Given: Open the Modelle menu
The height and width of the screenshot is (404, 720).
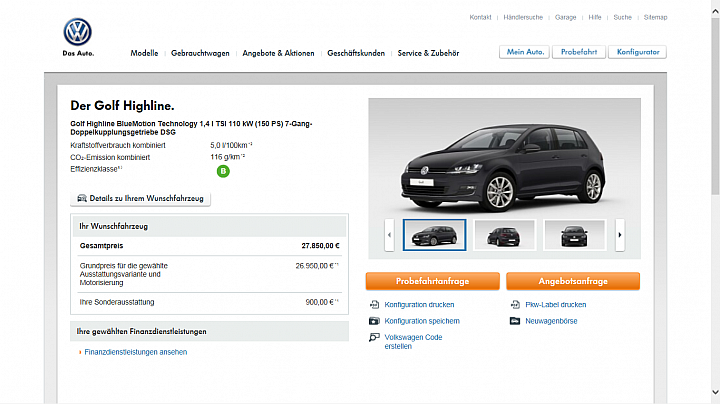Looking at the screenshot, I should pyautogui.click(x=144, y=53).
